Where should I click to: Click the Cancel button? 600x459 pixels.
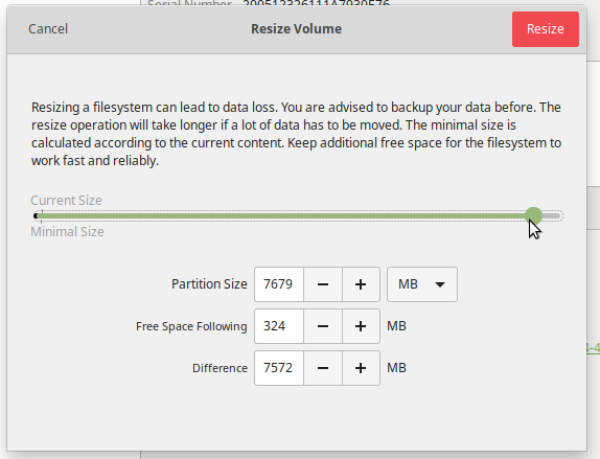48,29
